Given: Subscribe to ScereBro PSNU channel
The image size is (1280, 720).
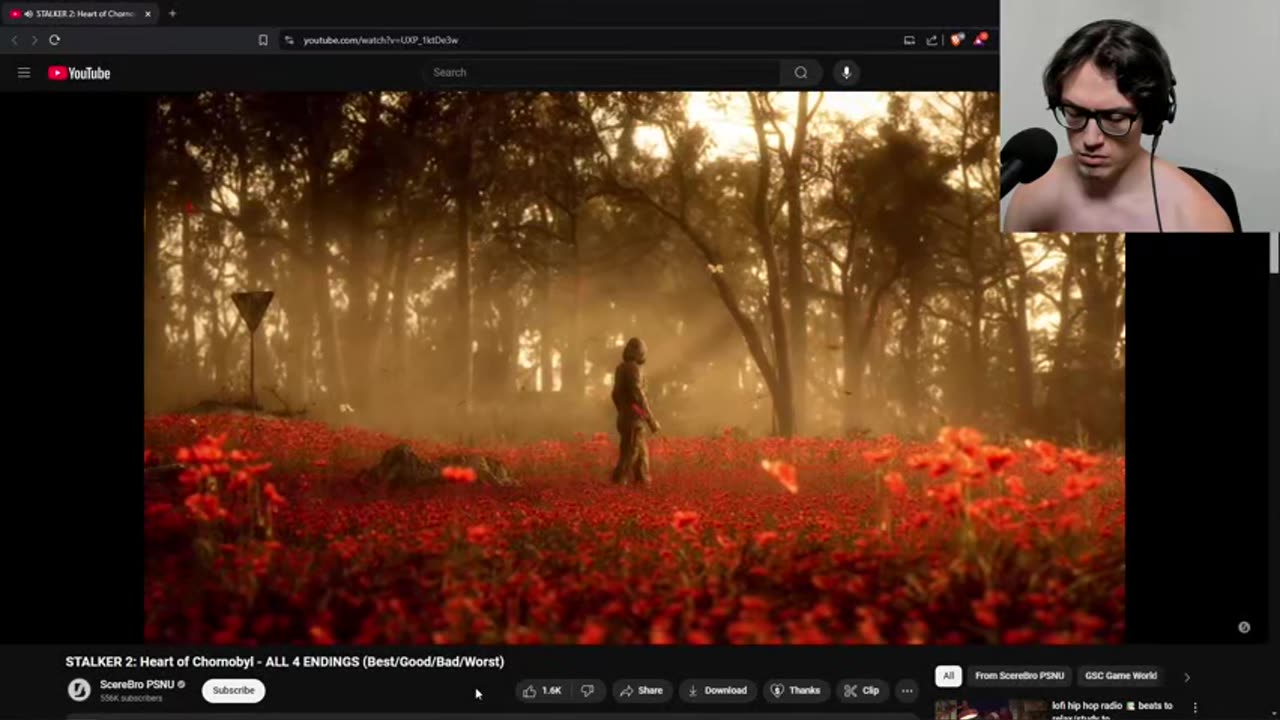Looking at the screenshot, I should tap(233, 690).
